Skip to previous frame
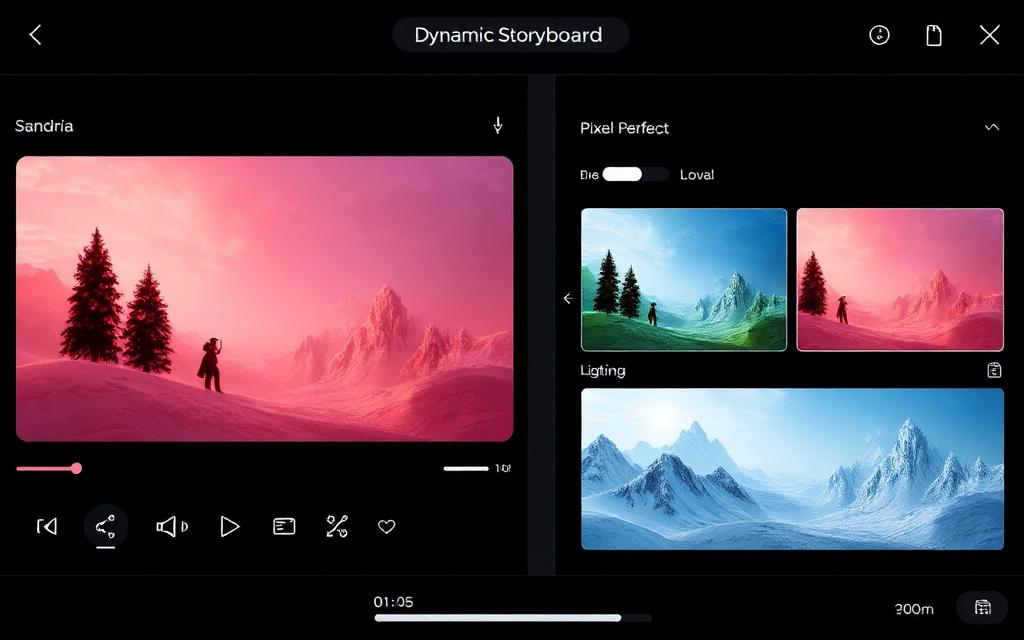Screen dimensions: 1024x640 [47, 526]
